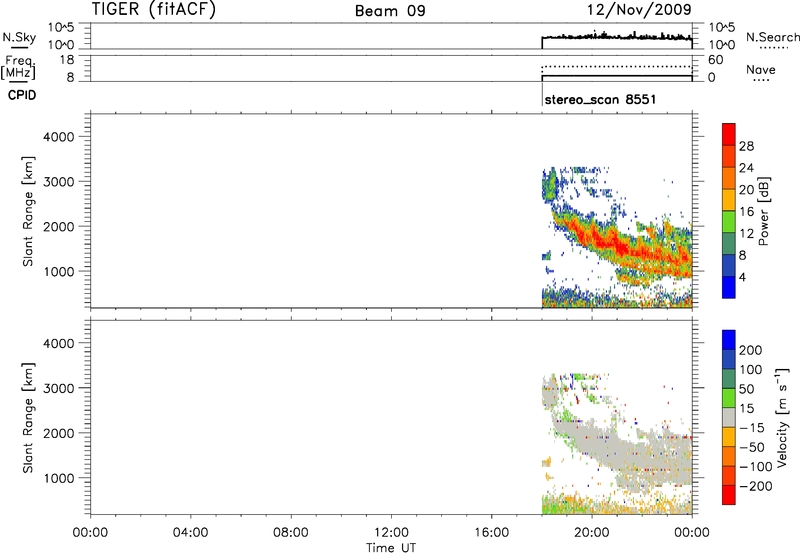Screen dimensions: 800x554
Task: Select the N.Search legend label
Action: click(x=773, y=36)
